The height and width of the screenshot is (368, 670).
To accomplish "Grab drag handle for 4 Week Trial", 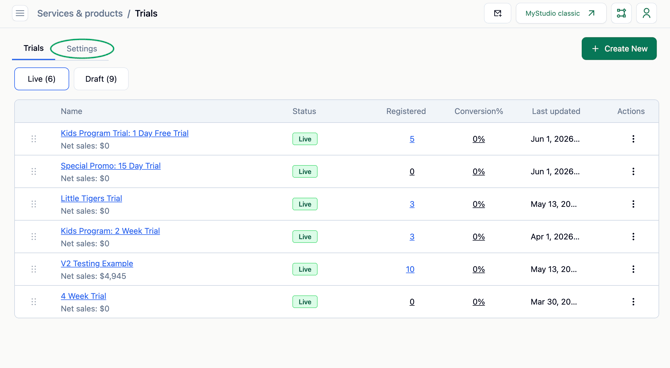I will click(x=34, y=302).
